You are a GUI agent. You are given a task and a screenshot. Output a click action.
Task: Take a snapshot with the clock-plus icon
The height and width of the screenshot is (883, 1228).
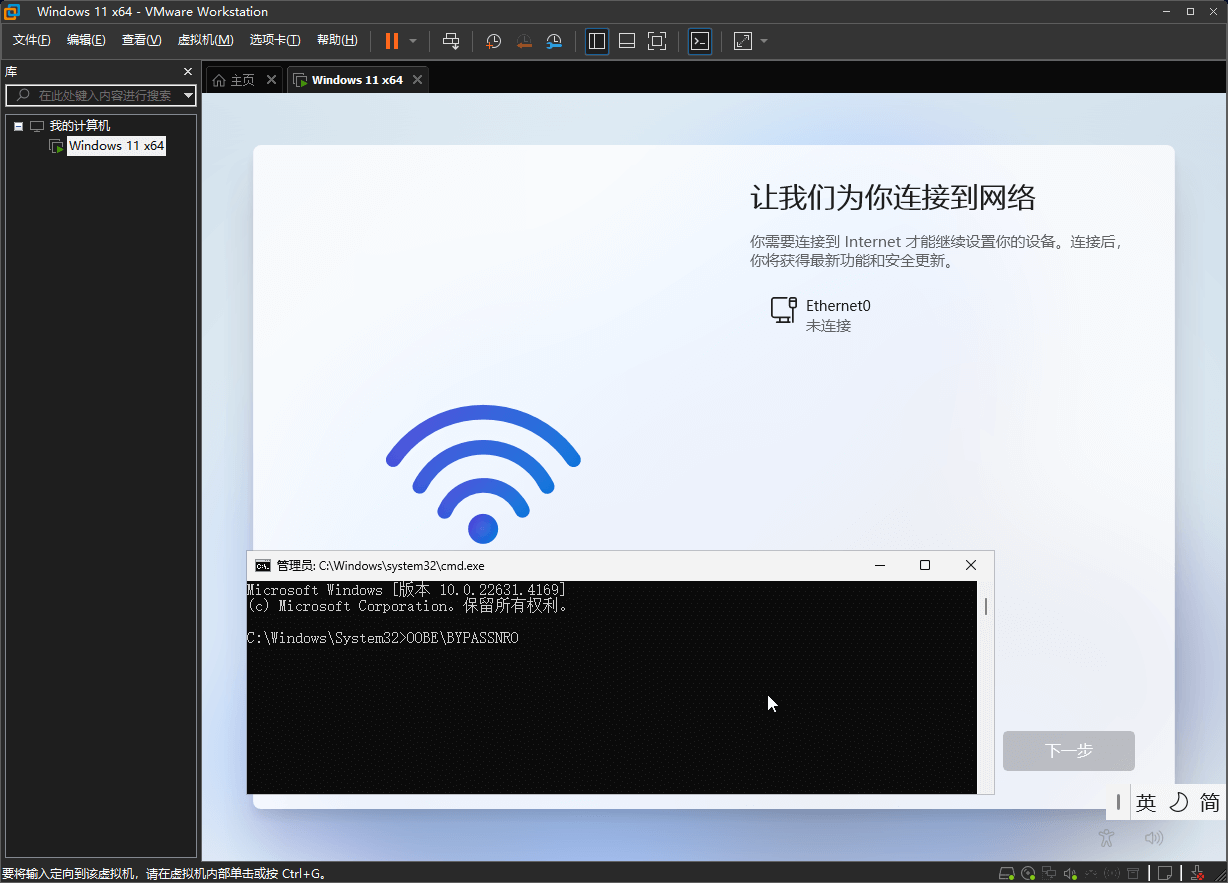pos(494,41)
